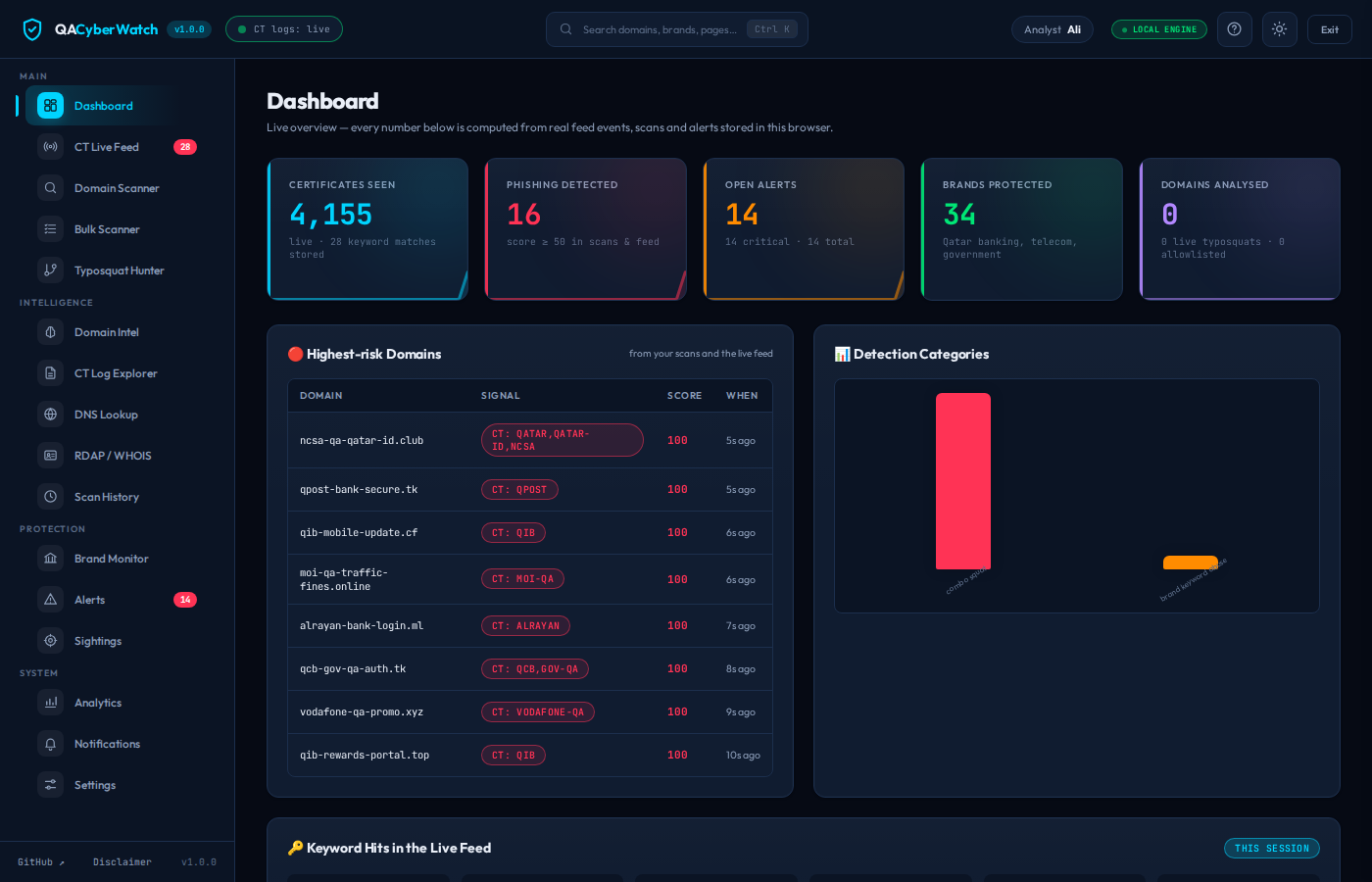
Task: Select qpost-bank-secure.tk domain entry
Action: pyautogui.click(x=530, y=489)
